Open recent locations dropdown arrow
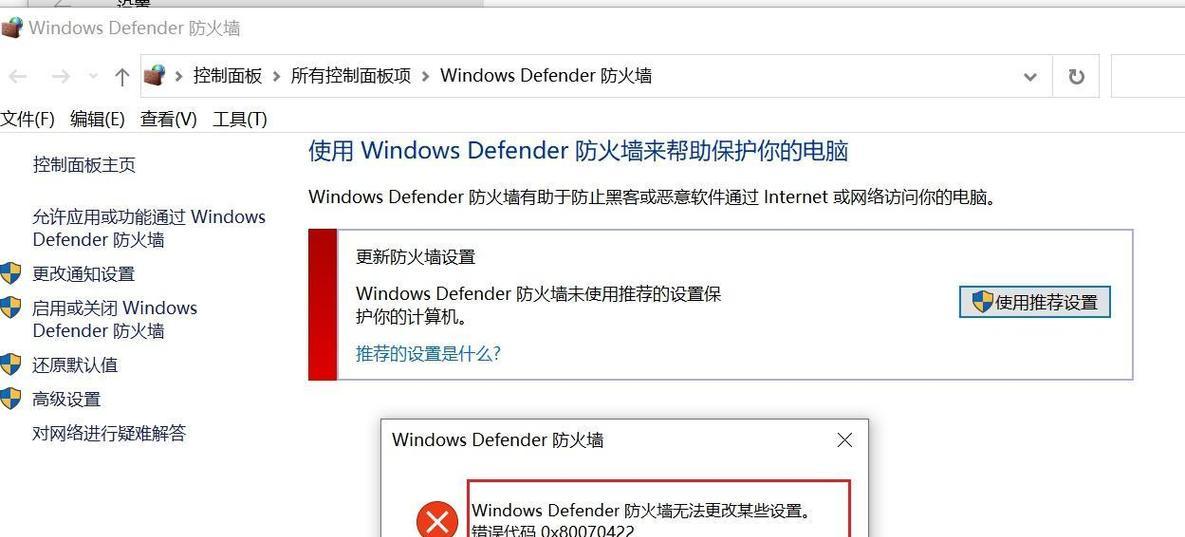This screenshot has width=1185, height=537. pos(94,76)
